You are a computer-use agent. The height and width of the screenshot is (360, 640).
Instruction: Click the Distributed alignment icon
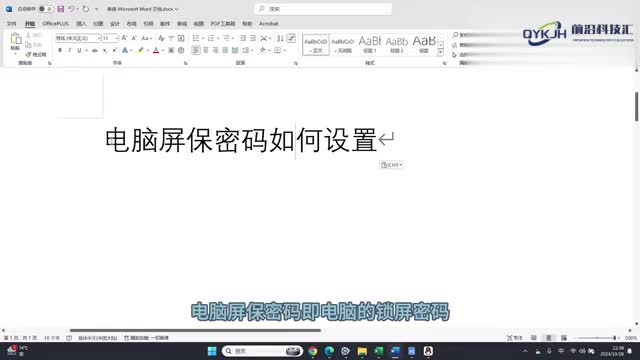pyautogui.click(x=235, y=50)
